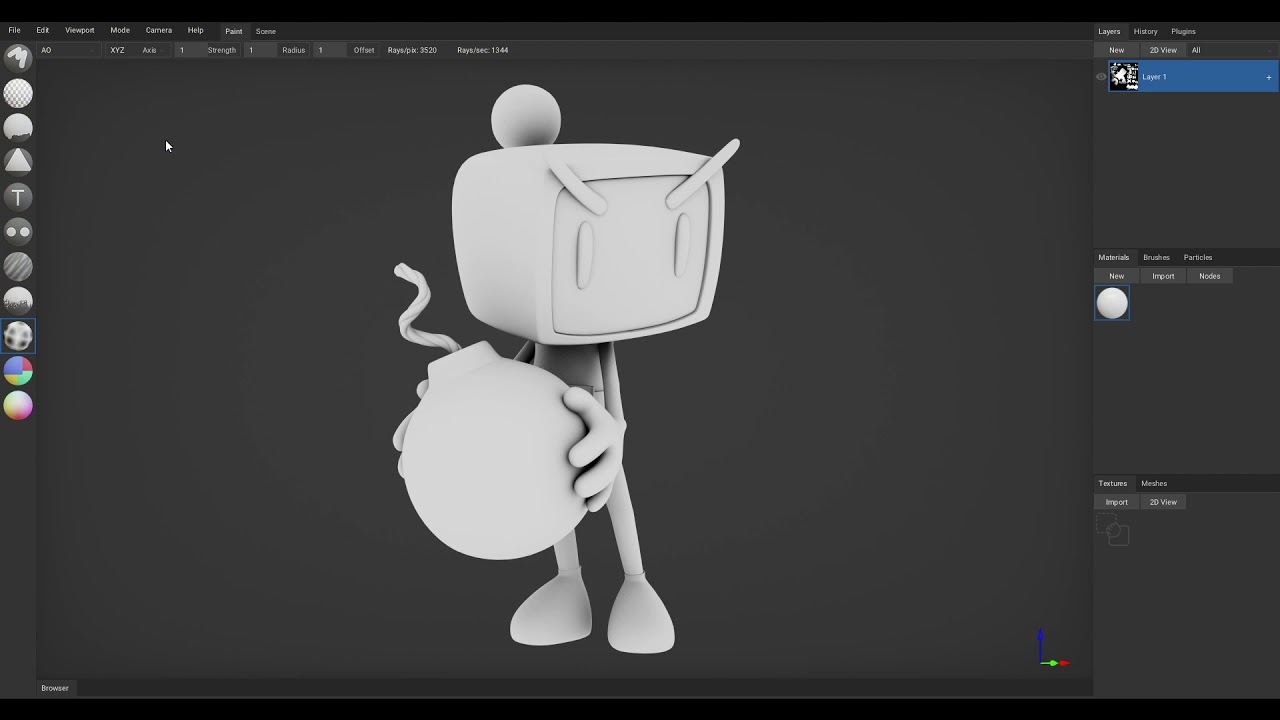Viewport: 1280px width, 720px height.
Task: Select the white material preview thumbnail
Action: pos(1112,303)
